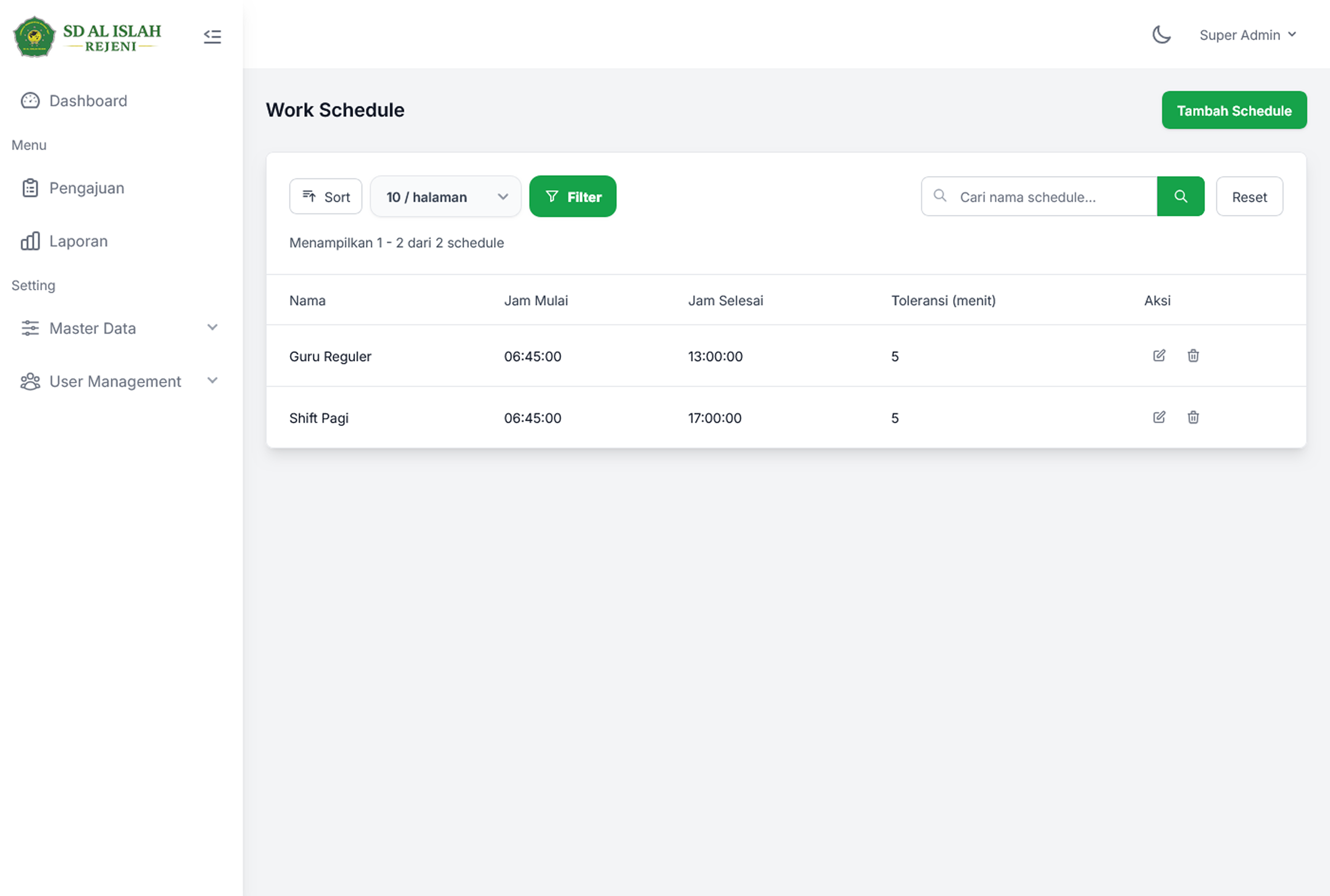Edit the Guru Reguler schedule
This screenshot has height=896, width=1330.
(x=1159, y=355)
